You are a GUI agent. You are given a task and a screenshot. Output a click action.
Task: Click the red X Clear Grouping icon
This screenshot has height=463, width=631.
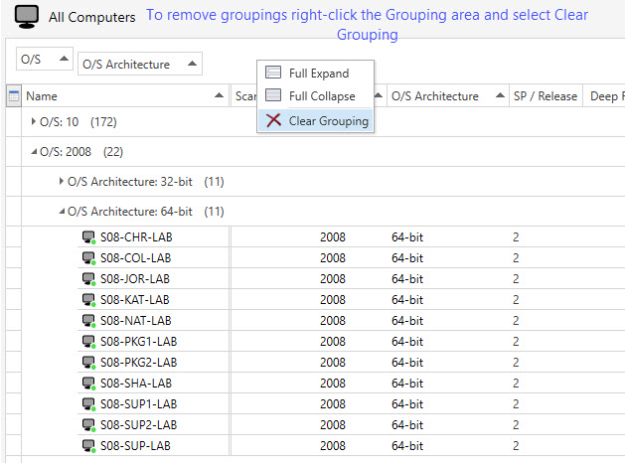(x=274, y=120)
